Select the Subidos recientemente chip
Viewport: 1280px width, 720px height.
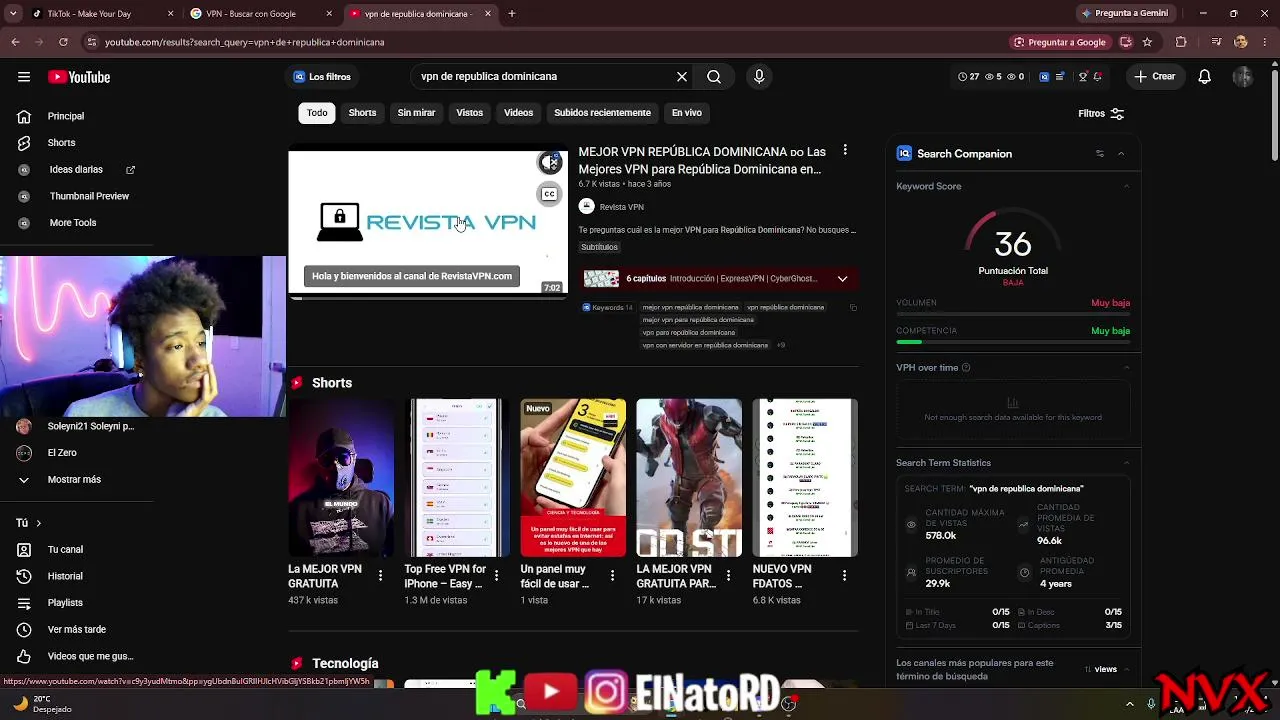(602, 113)
